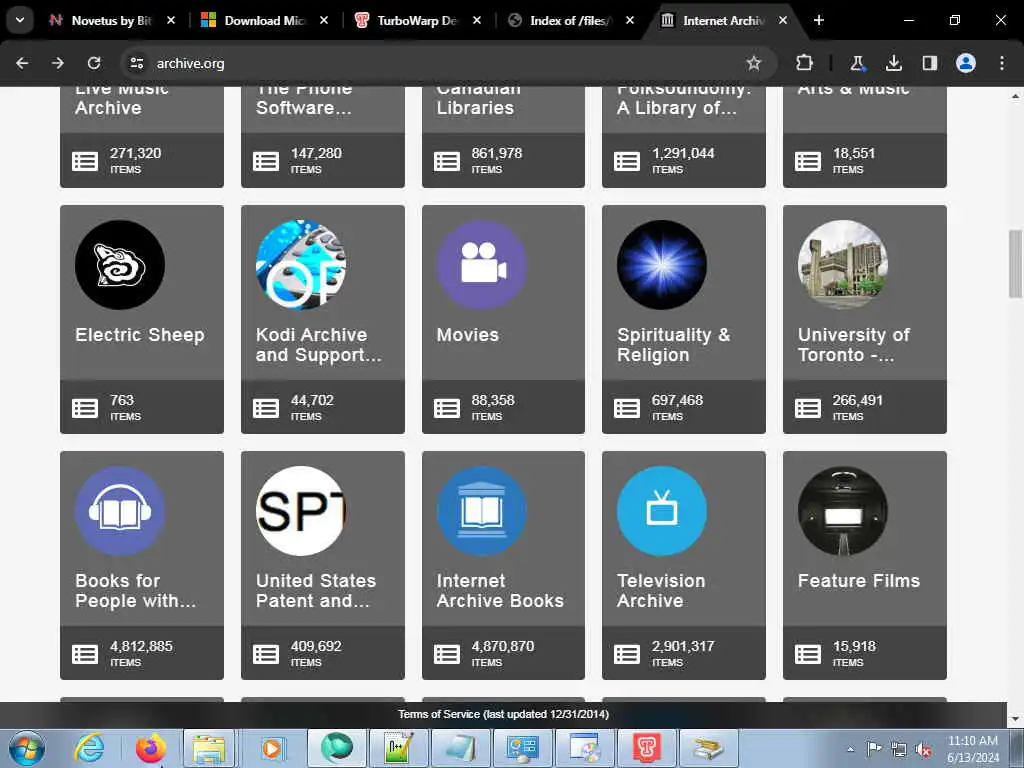Open the Movies collection title
The image size is (1024, 768).
point(468,335)
